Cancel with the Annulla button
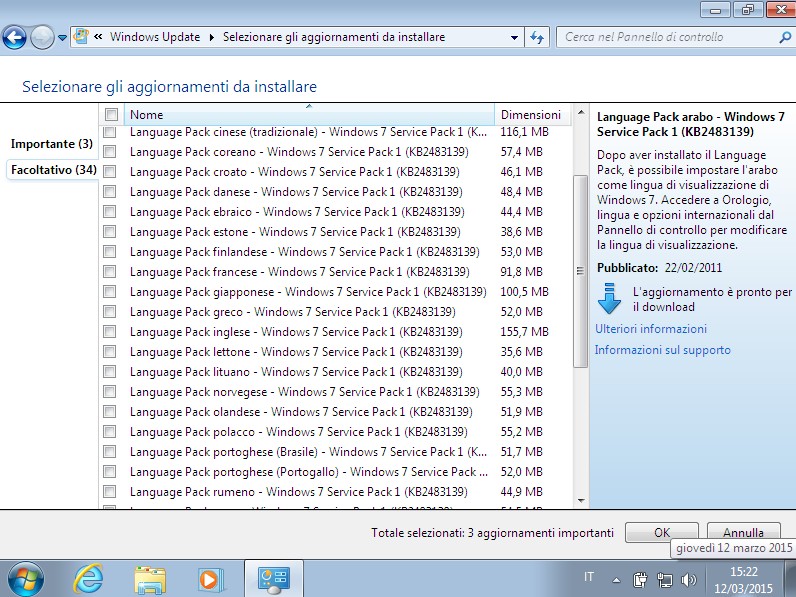 pyautogui.click(x=743, y=532)
